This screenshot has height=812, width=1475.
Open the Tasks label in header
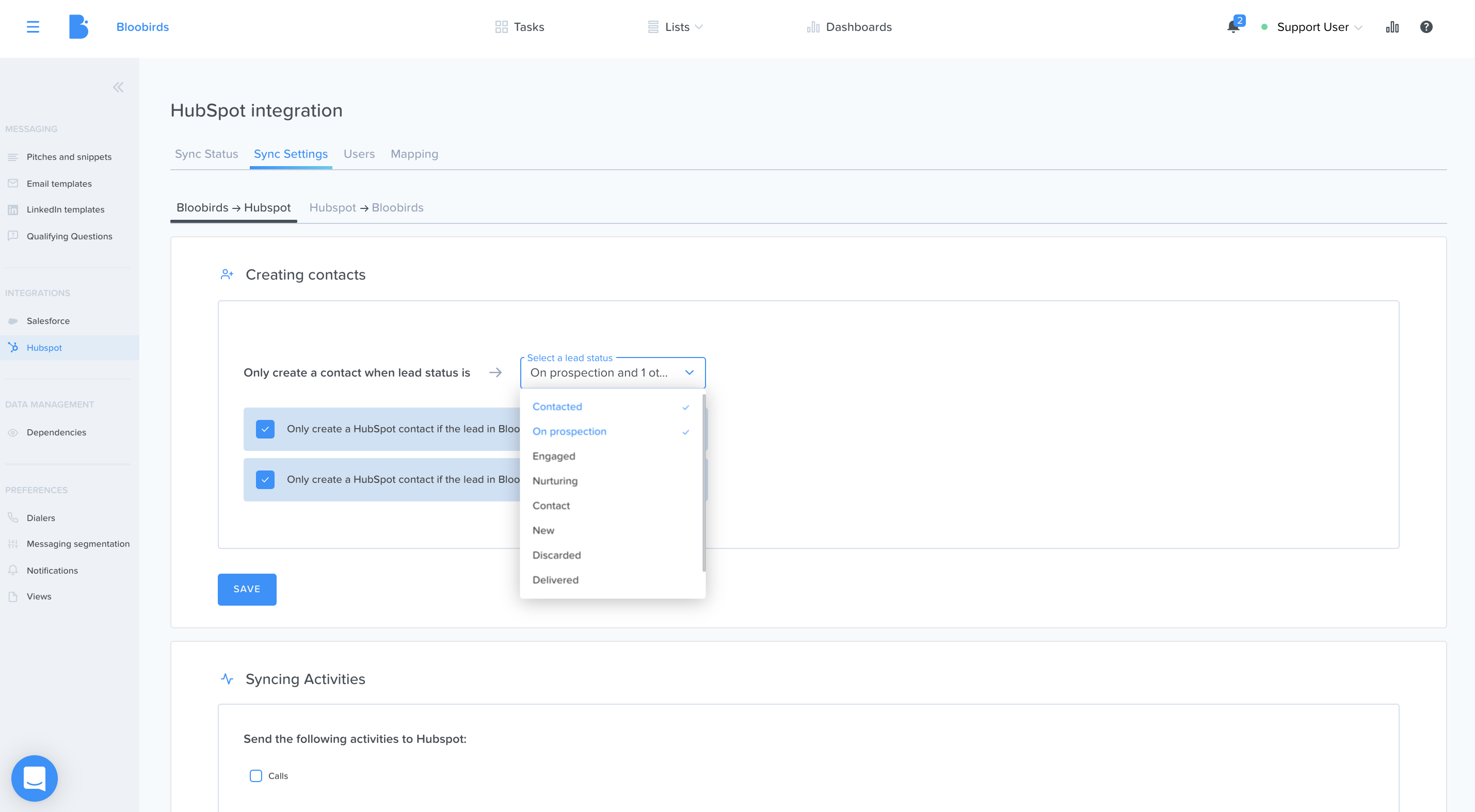tap(528, 27)
